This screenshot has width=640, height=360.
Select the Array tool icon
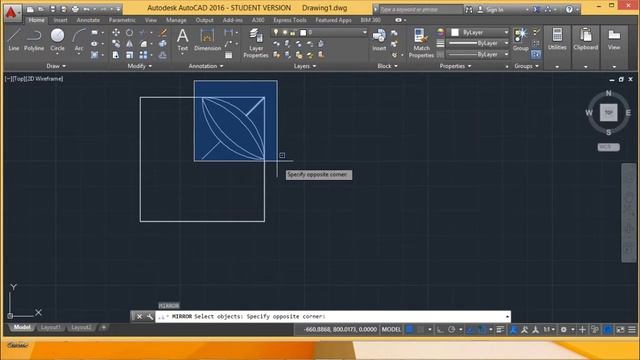pyautogui.click(x=143, y=55)
